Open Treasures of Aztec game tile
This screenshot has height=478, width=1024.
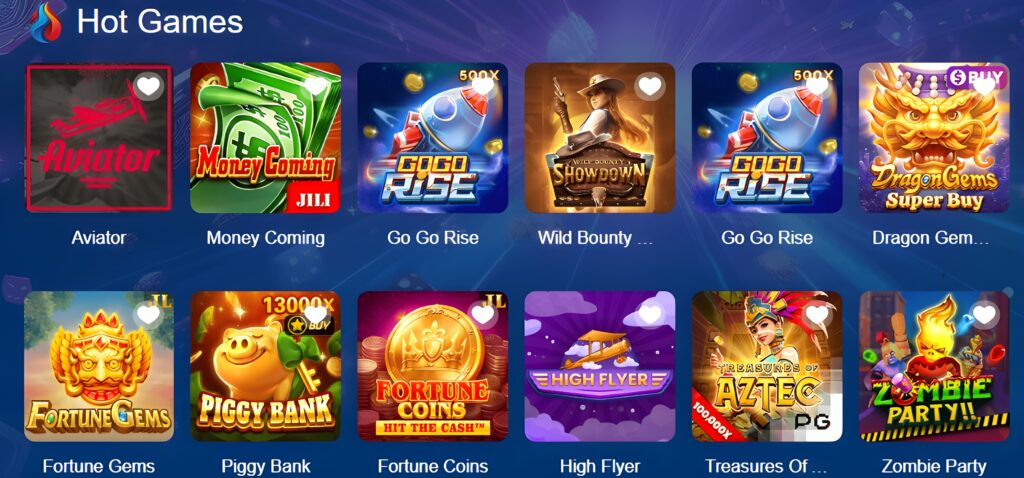(x=767, y=366)
